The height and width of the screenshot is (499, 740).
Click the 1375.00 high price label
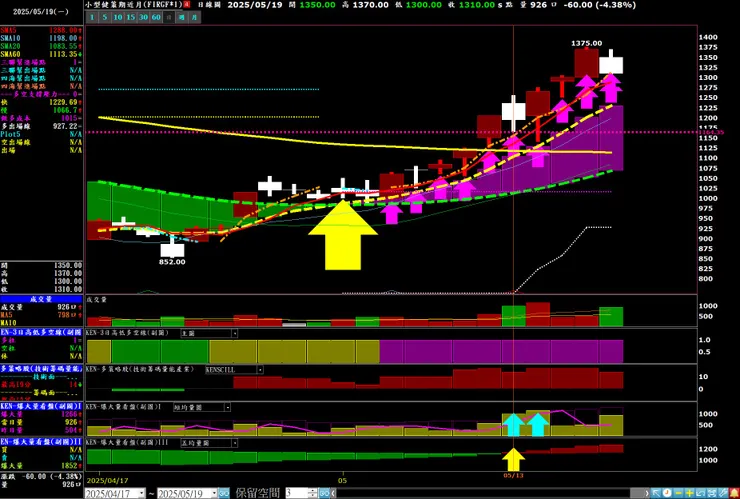pos(587,43)
